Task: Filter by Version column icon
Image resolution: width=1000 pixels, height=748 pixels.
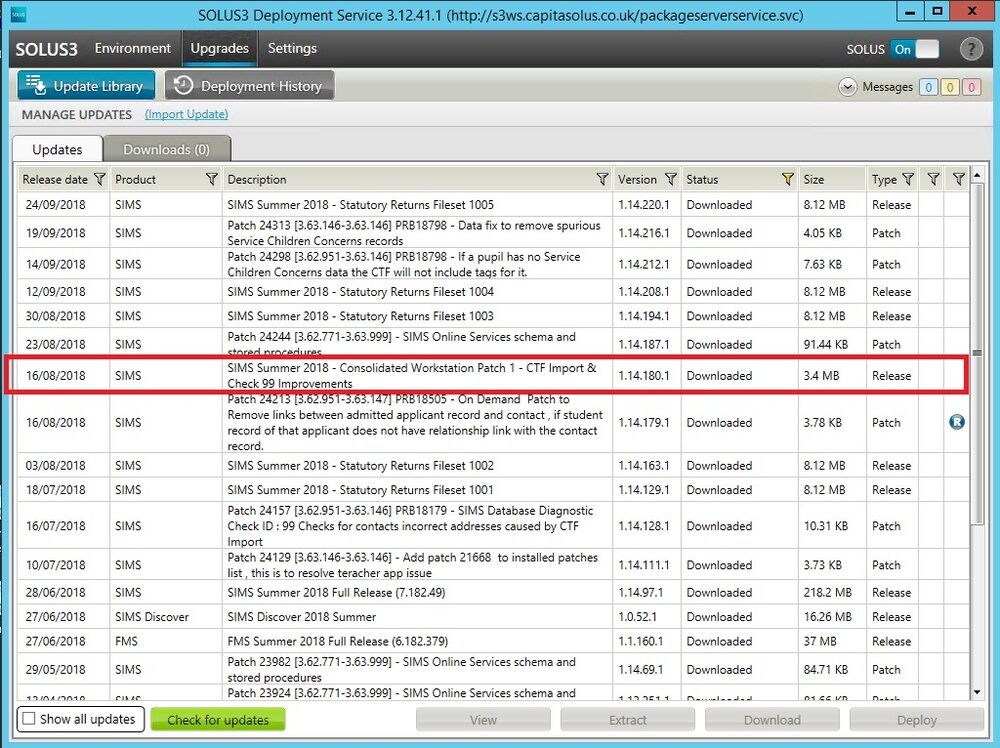Action: click(x=670, y=179)
